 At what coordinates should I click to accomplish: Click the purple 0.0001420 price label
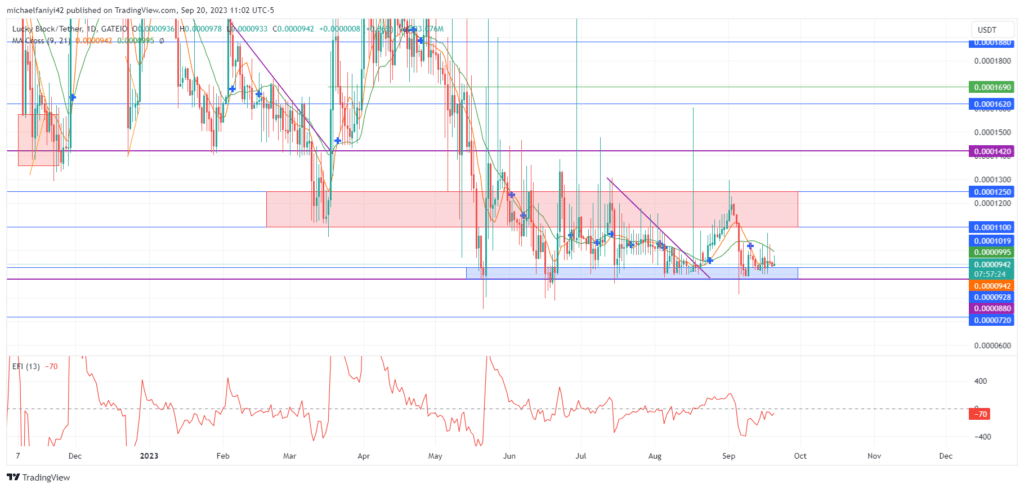click(x=989, y=151)
